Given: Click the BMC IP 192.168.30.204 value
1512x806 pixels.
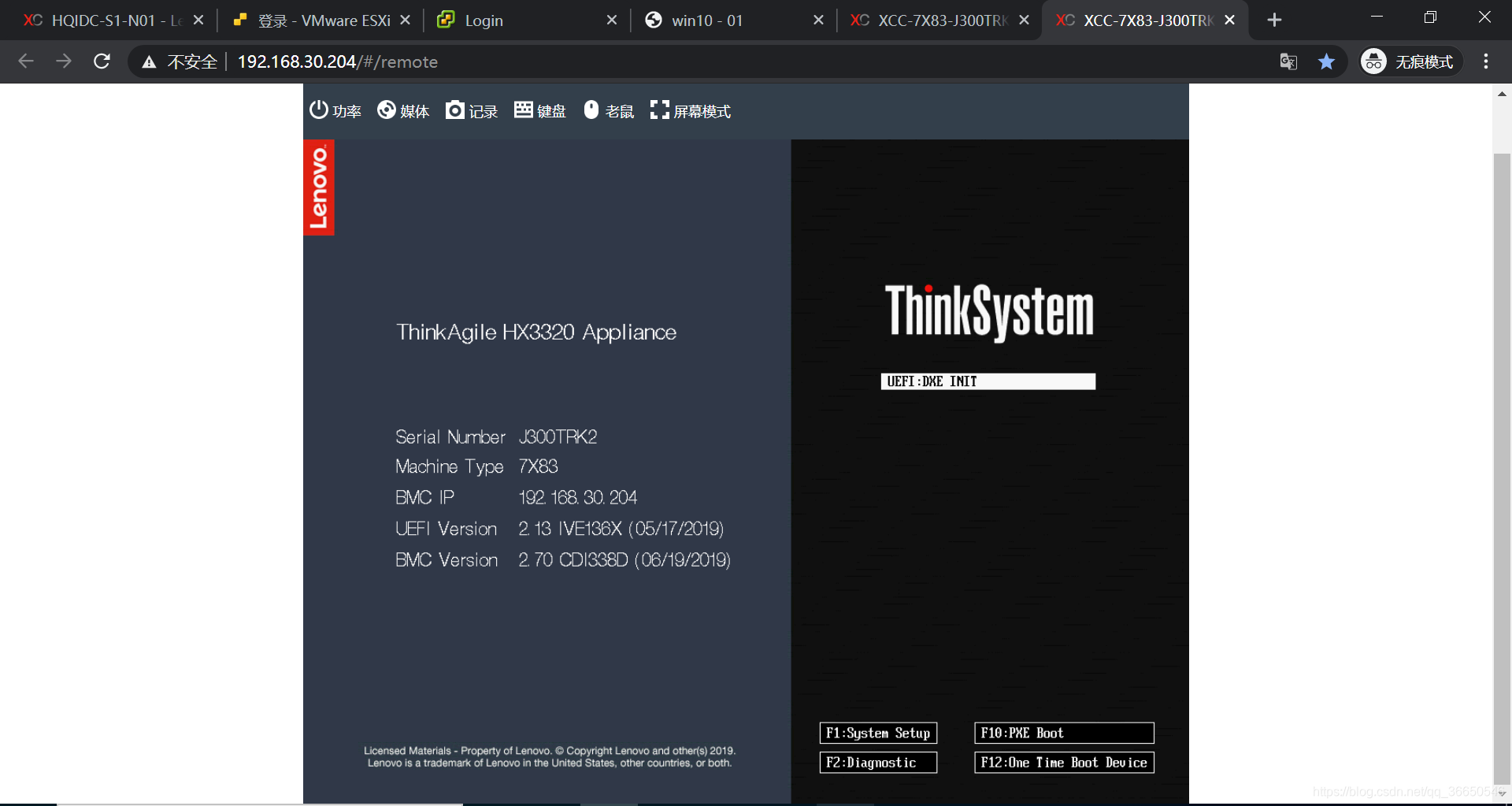Looking at the screenshot, I should click(577, 498).
